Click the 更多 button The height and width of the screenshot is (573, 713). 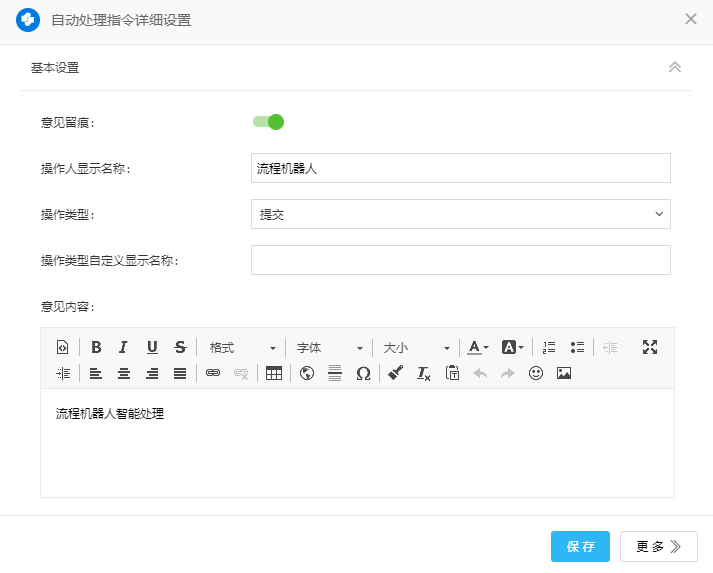[x=658, y=546]
